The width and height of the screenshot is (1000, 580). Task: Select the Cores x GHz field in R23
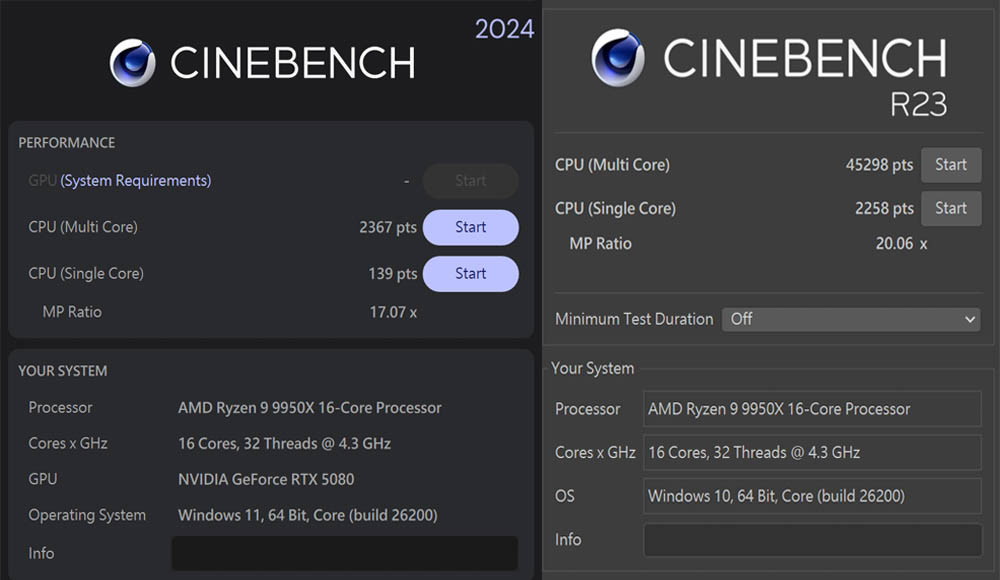click(x=811, y=452)
